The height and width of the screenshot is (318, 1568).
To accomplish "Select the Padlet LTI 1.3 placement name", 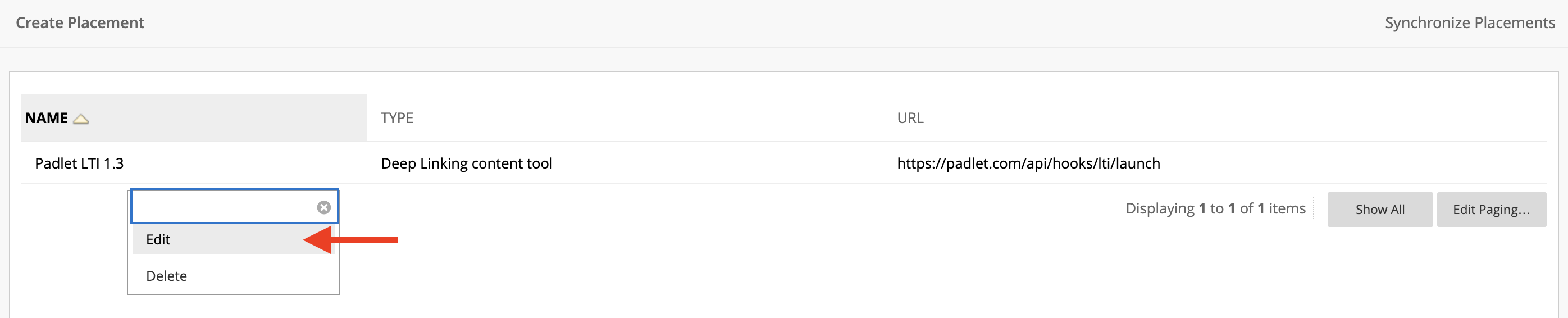I will coord(79,163).
